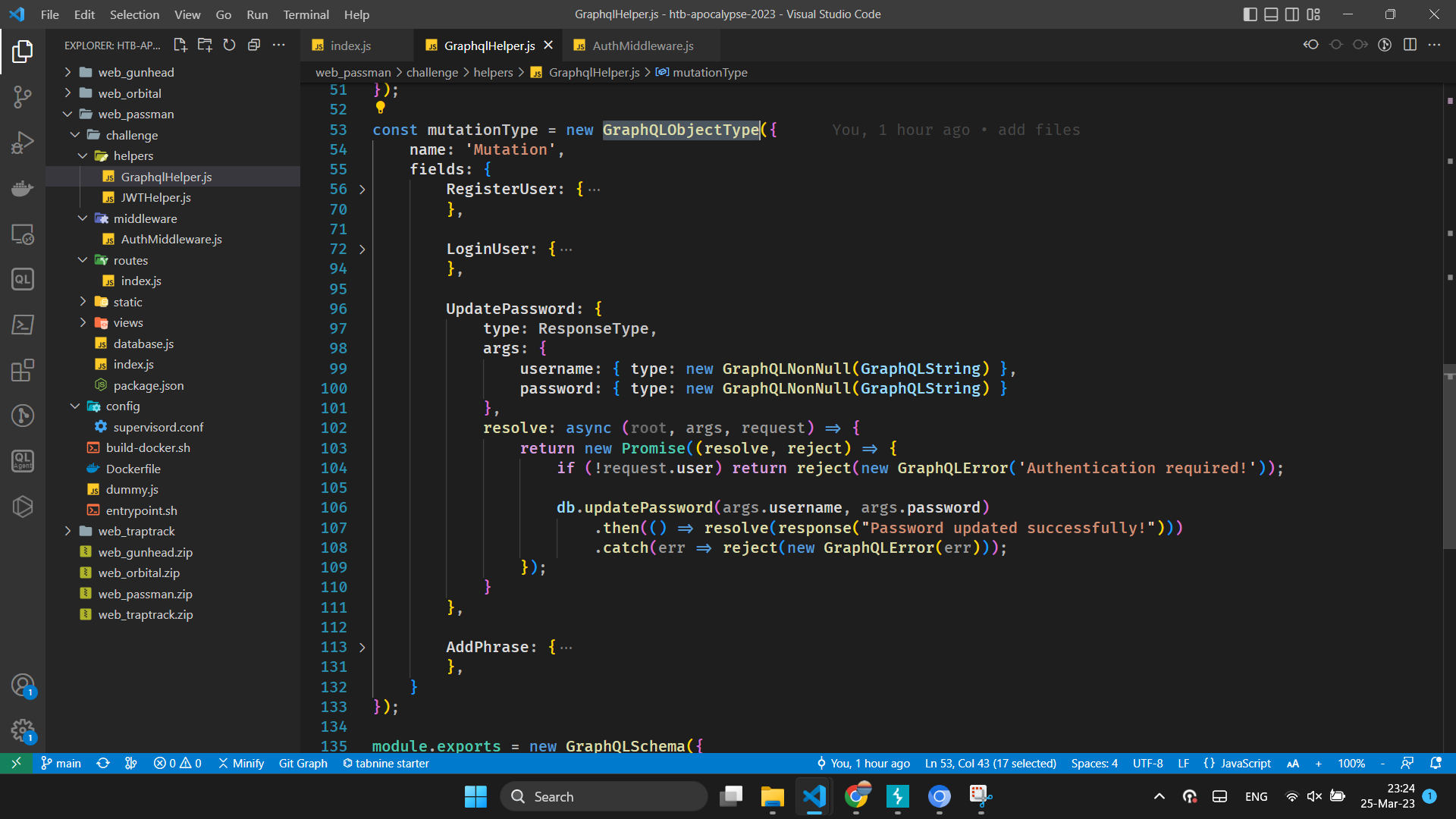Screen dimensions: 1456x819
Task: Click Git Graph in status bar
Action: (x=303, y=764)
